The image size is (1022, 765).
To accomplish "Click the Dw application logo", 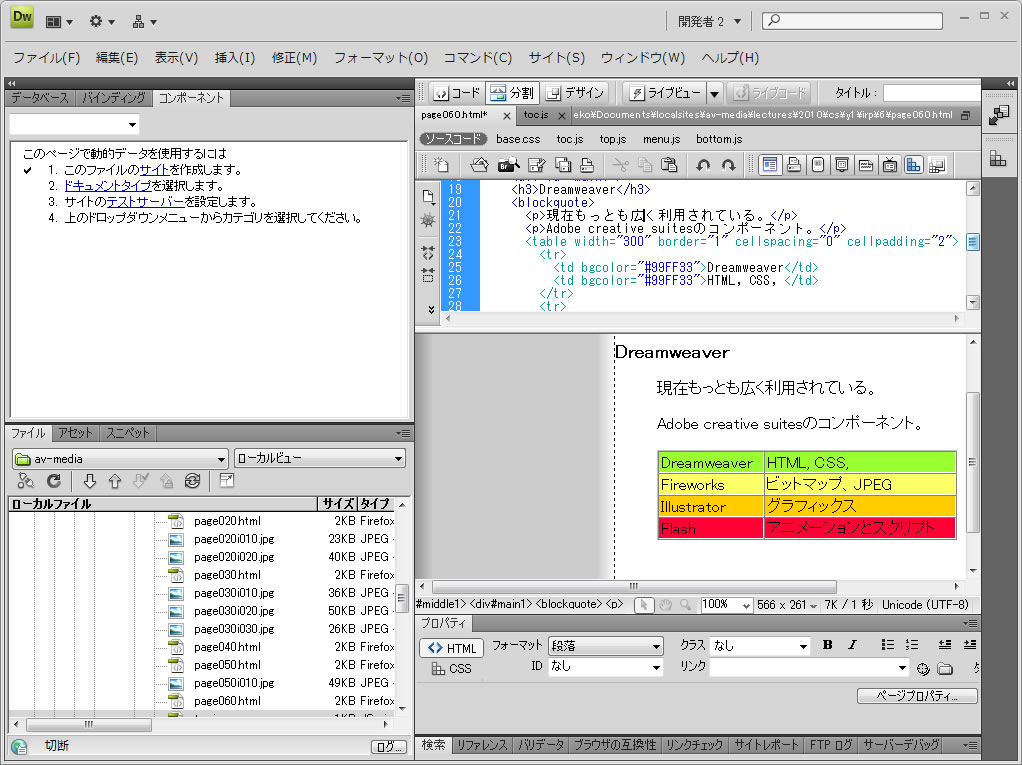I will pos(22,18).
